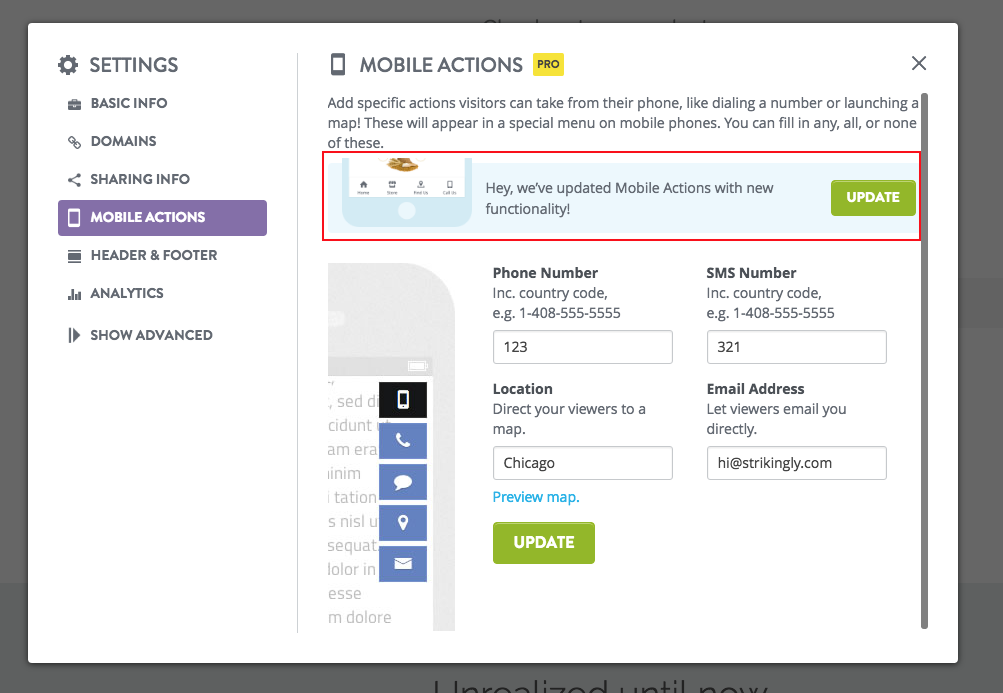This screenshot has height=693, width=1003.
Task: Click the Store icon in the banner preview
Action: pyautogui.click(x=392, y=185)
